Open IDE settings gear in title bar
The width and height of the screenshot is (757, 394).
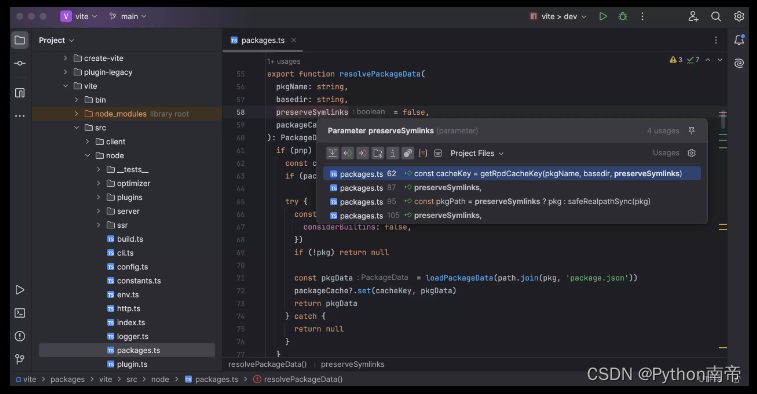click(739, 16)
